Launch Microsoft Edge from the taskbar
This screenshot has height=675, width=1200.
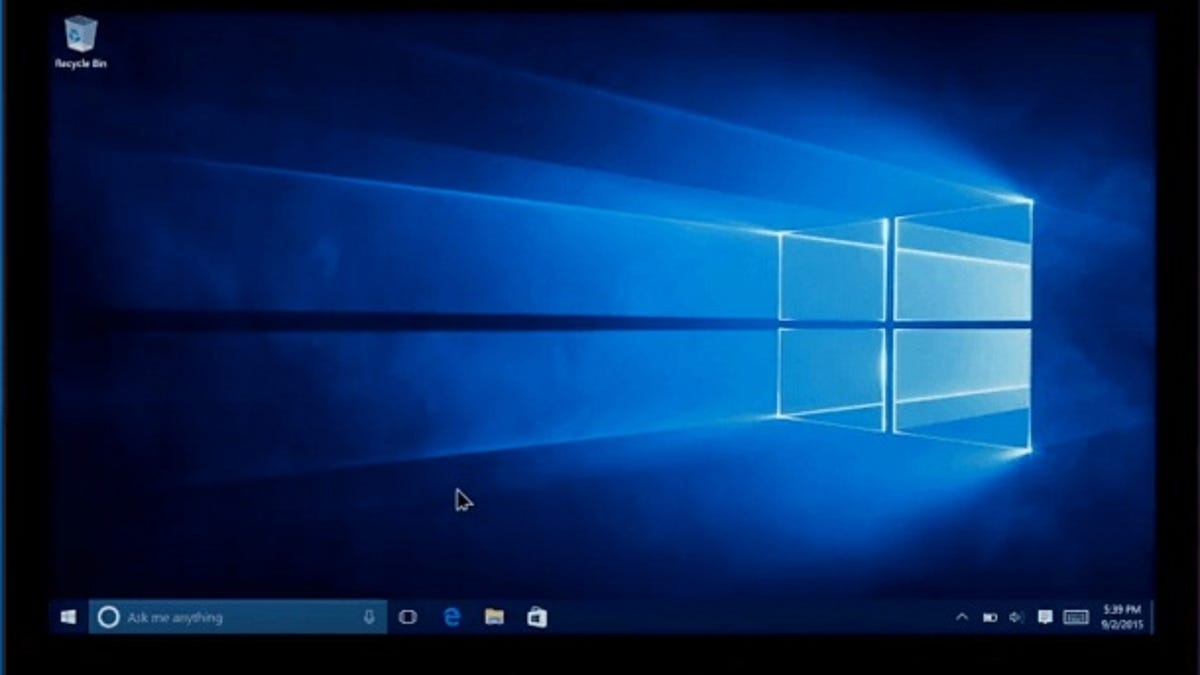453,617
